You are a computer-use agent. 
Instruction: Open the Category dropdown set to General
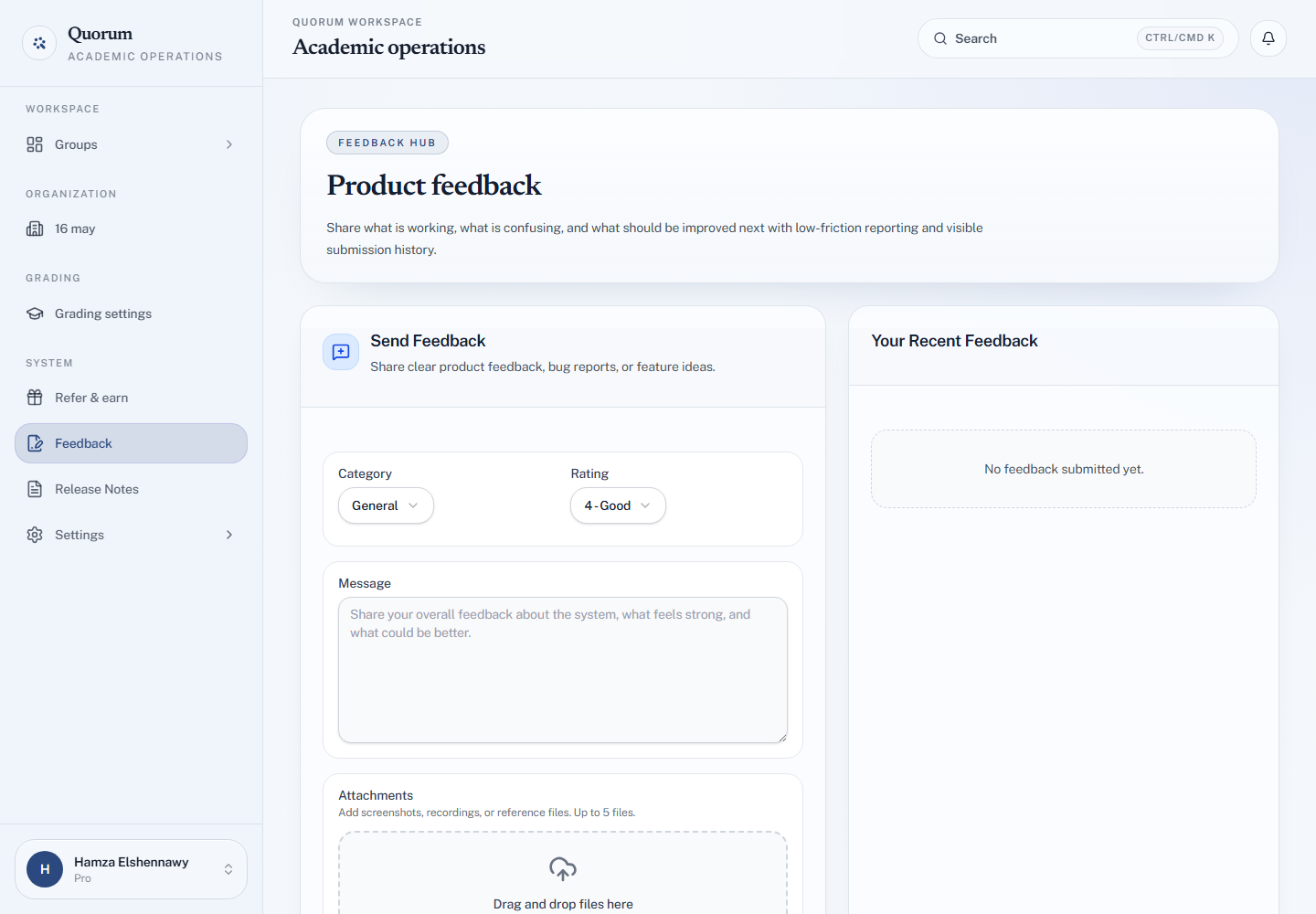(x=386, y=505)
